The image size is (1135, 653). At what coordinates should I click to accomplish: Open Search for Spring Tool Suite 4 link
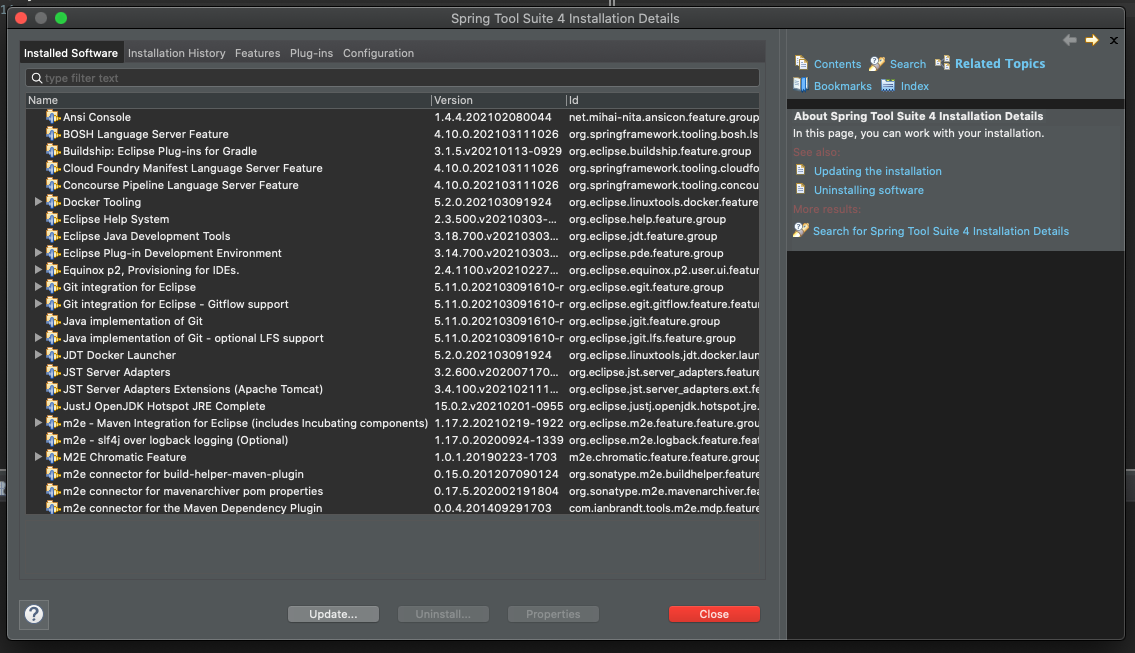pos(940,231)
